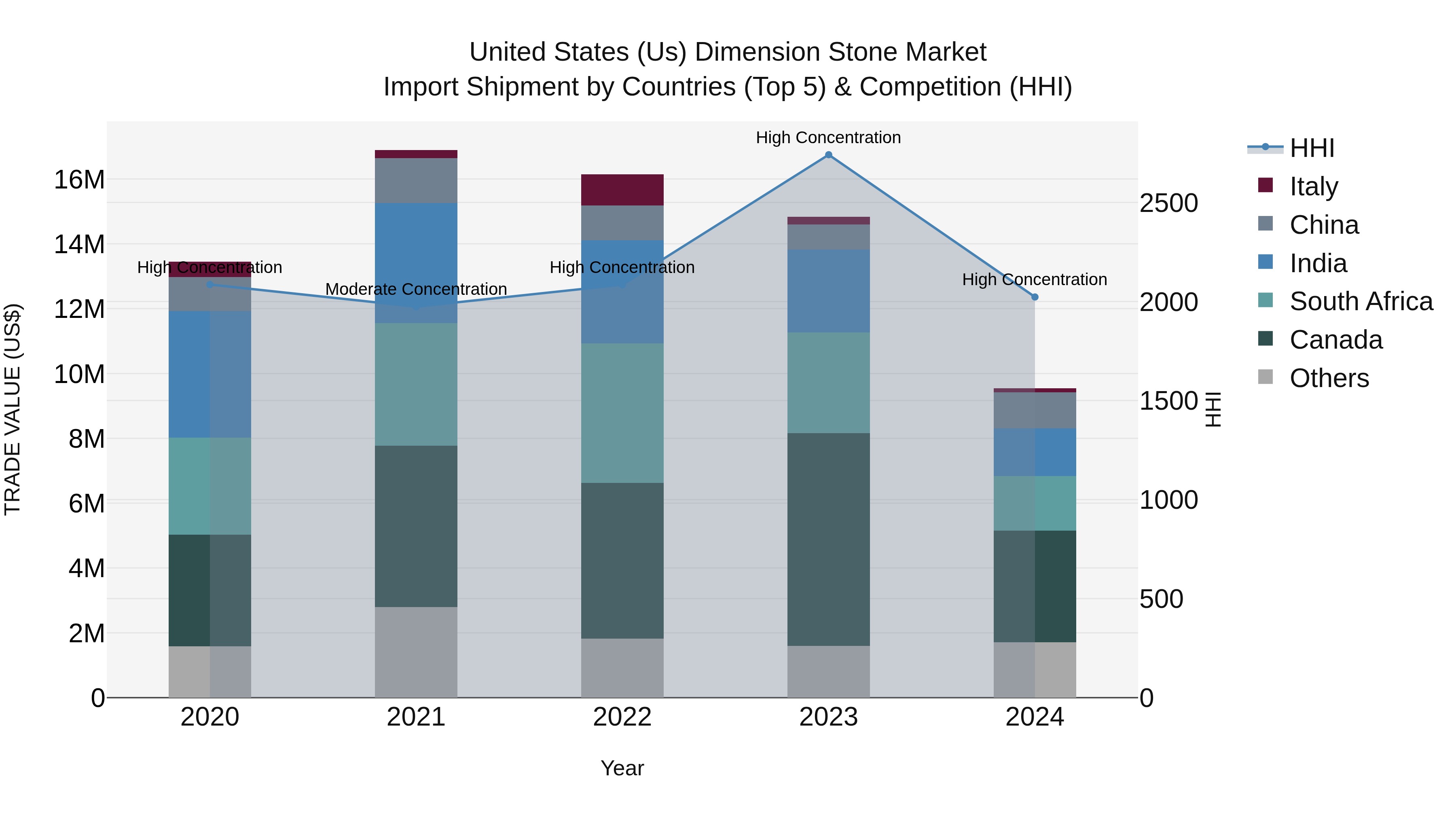The image size is (1456, 819).
Task: Click the 2022 x-axis tick label
Action: coord(622,717)
